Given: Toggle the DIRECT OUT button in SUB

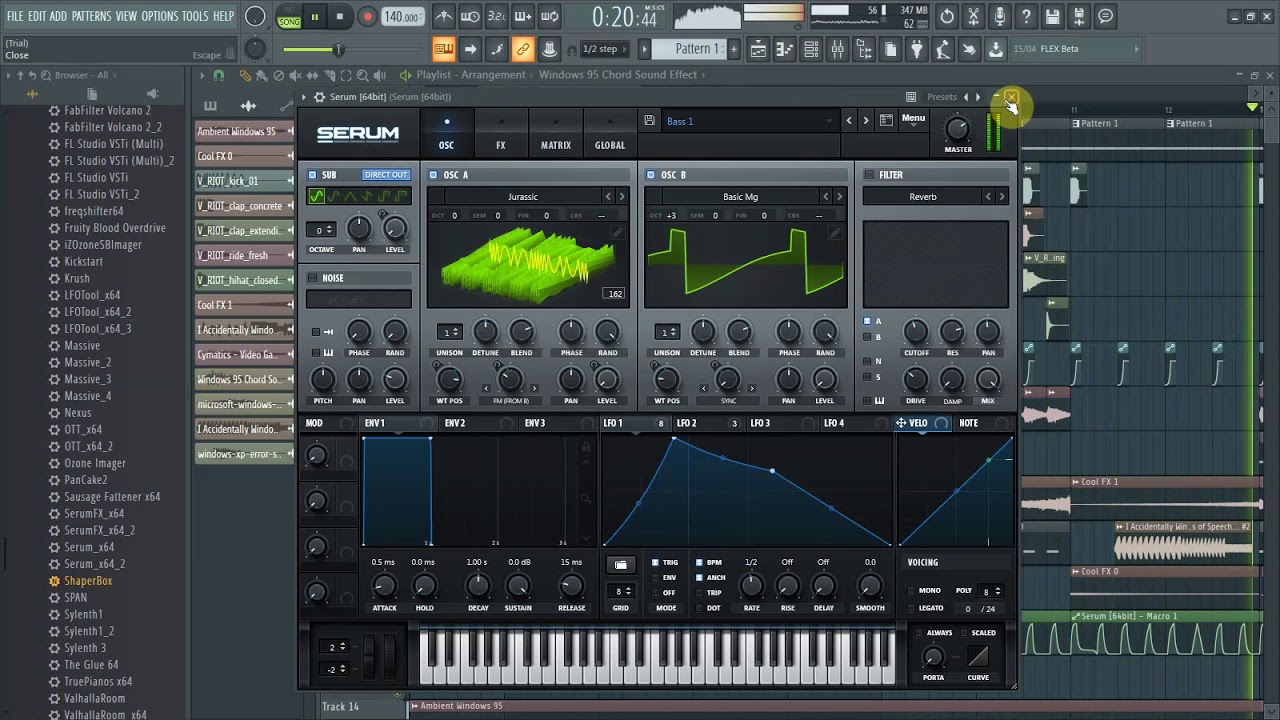Looking at the screenshot, I should click(385, 175).
